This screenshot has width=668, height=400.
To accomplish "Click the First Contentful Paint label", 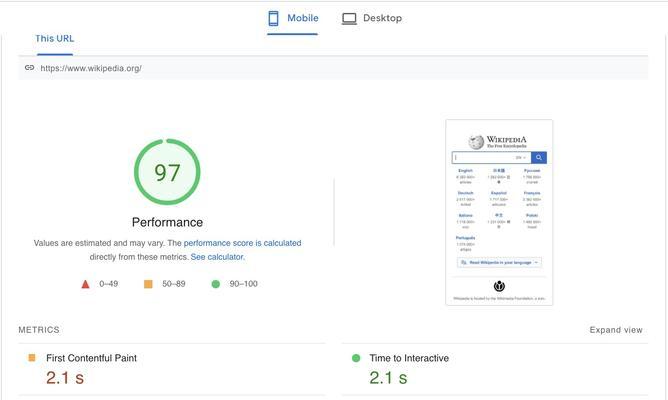I will 92,358.
